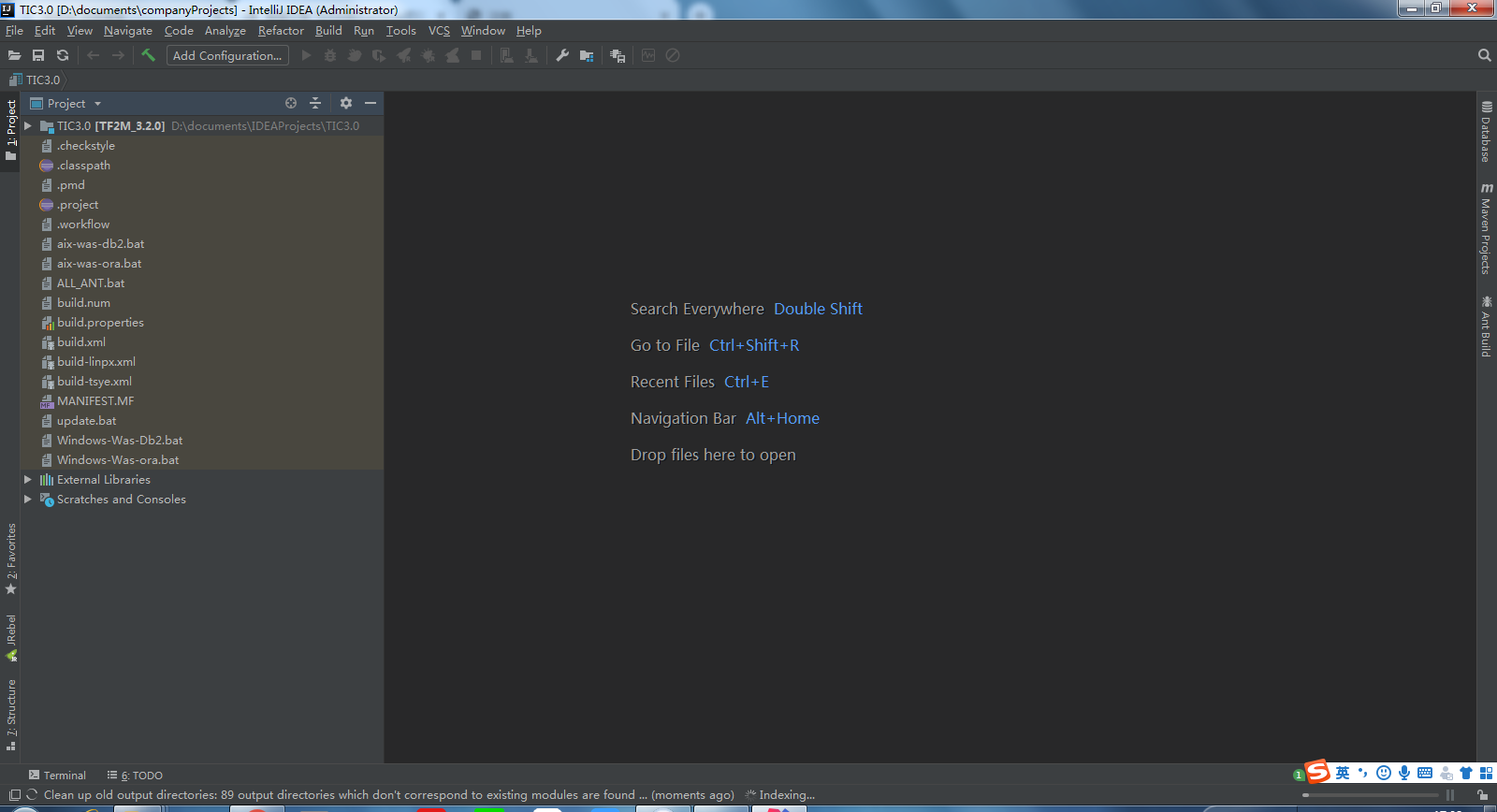The image size is (1497, 812).
Task: Toggle the JRebel tool window stripe
Action: pos(11,638)
